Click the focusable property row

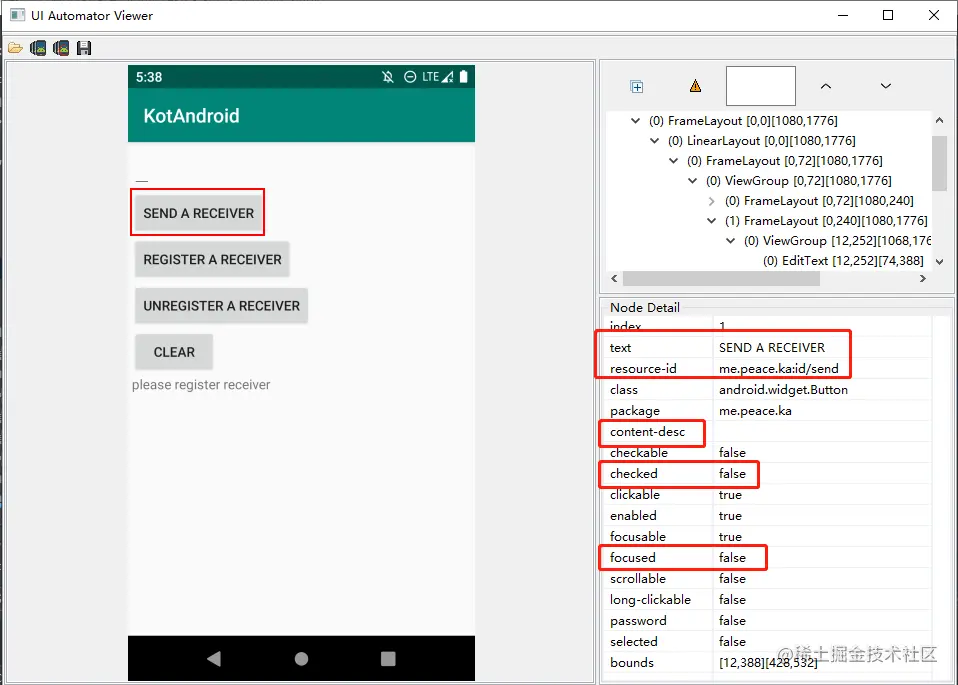[x=768, y=537]
